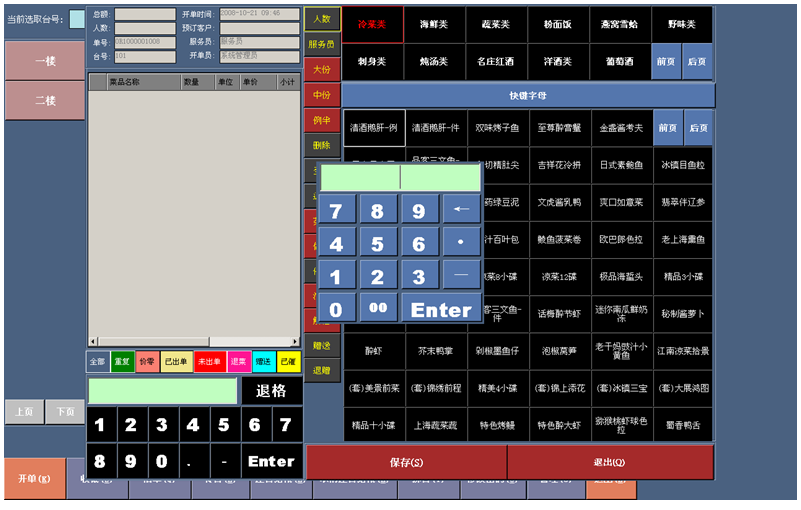Click 退格 above the black number pad
The width and height of the screenshot is (801, 510).
271,391
